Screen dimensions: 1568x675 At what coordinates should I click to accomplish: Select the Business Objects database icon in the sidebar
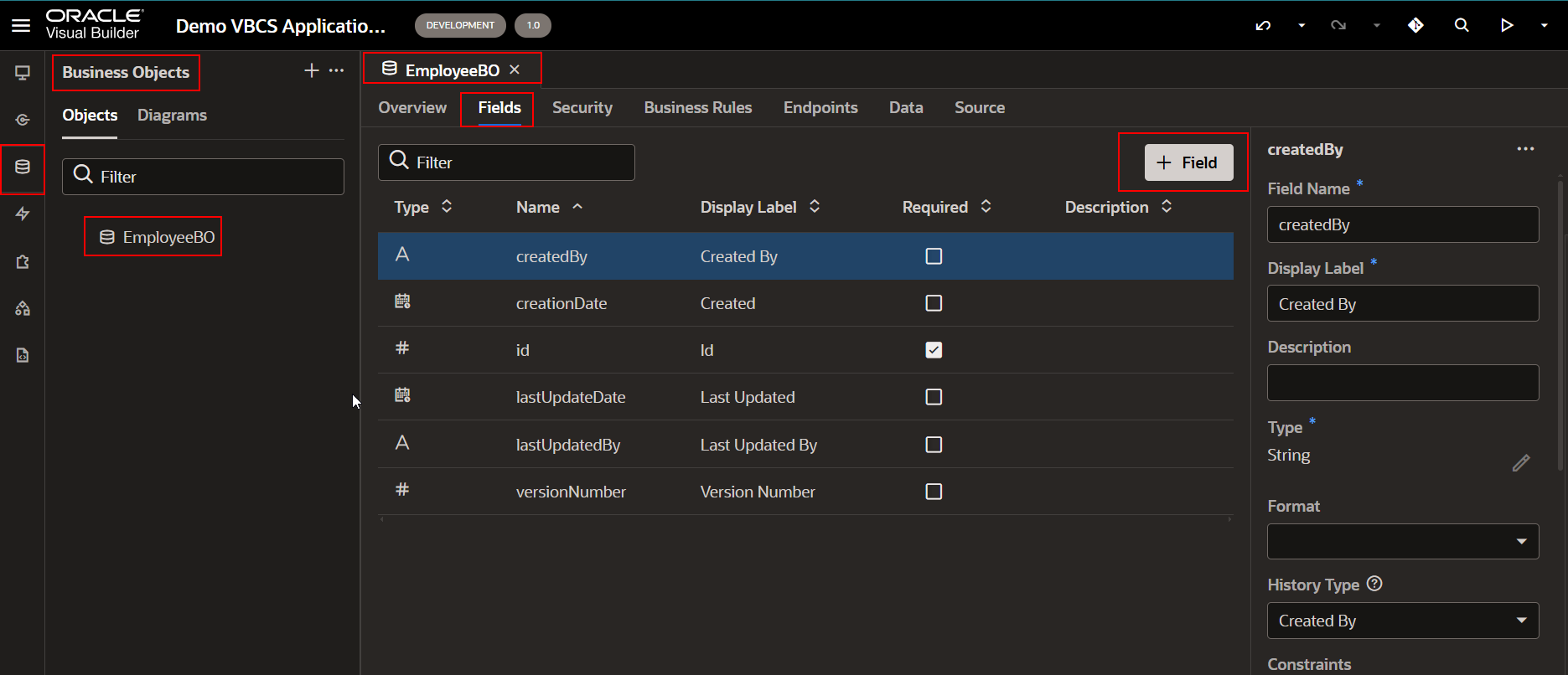click(23, 167)
